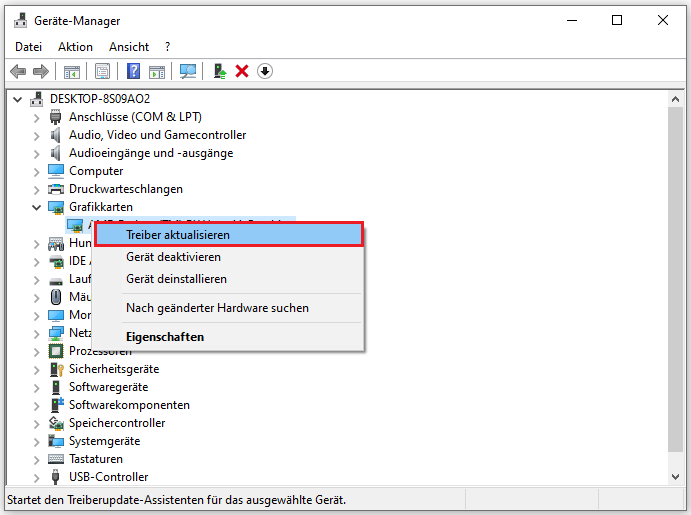Viewport: 691px width, 515px height.
Task: Click the DESKTOP-8S09AO2 computer icon
Action: tap(37, 99)
